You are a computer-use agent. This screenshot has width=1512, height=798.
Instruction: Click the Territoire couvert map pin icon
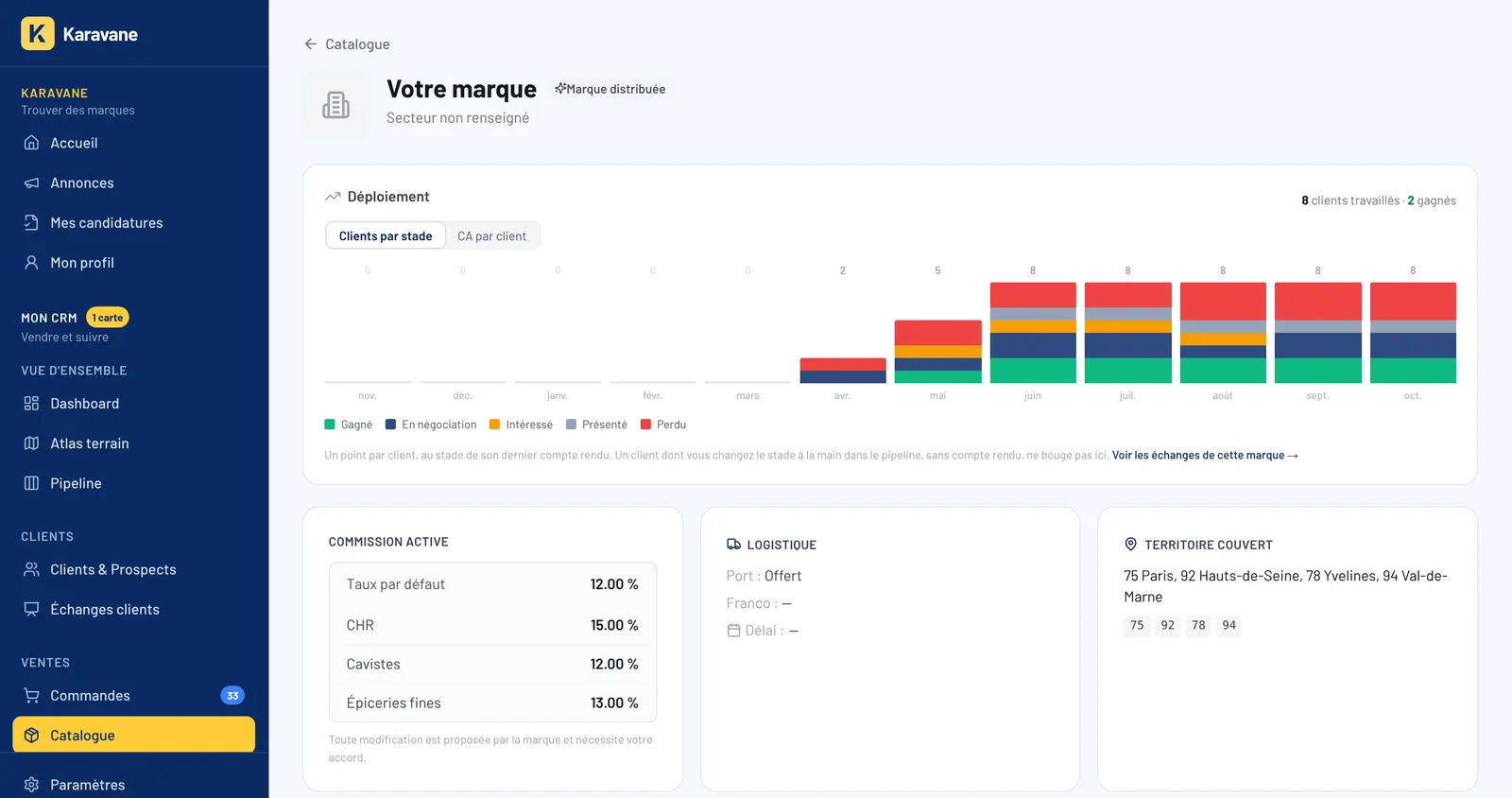(1130, 545)
